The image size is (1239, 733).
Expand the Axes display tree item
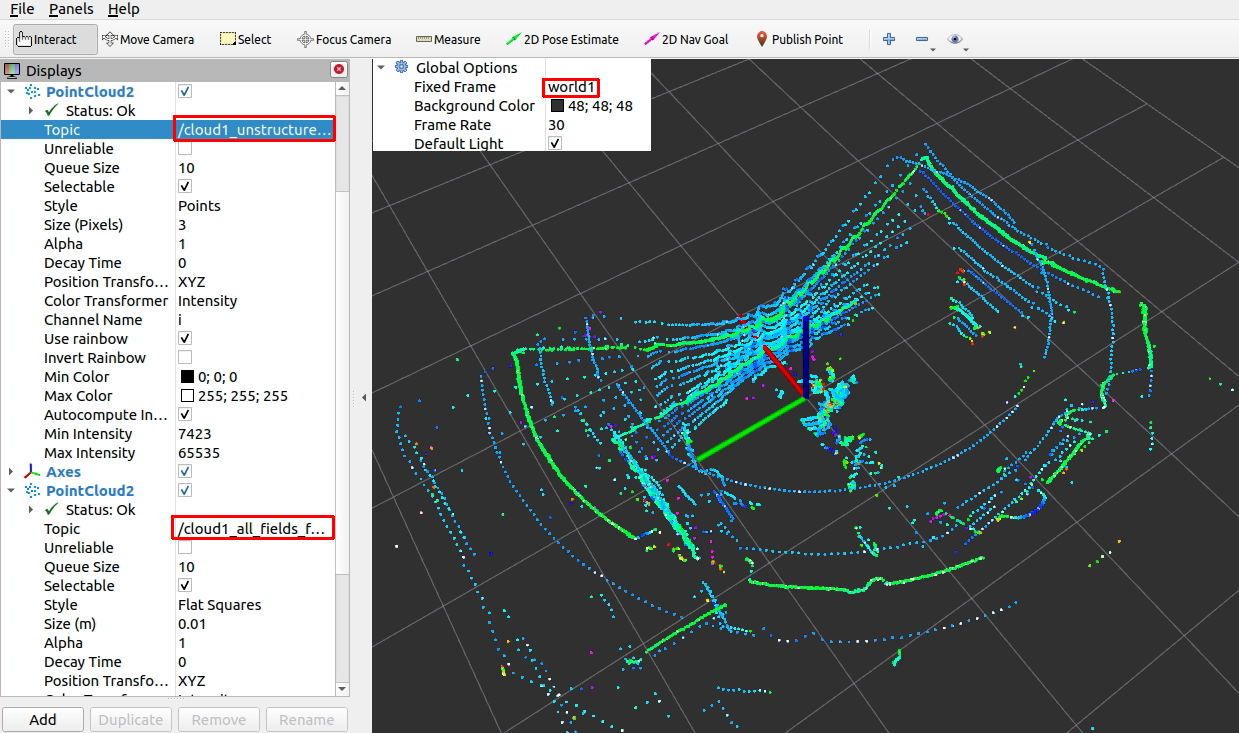[x=11, y=472]
